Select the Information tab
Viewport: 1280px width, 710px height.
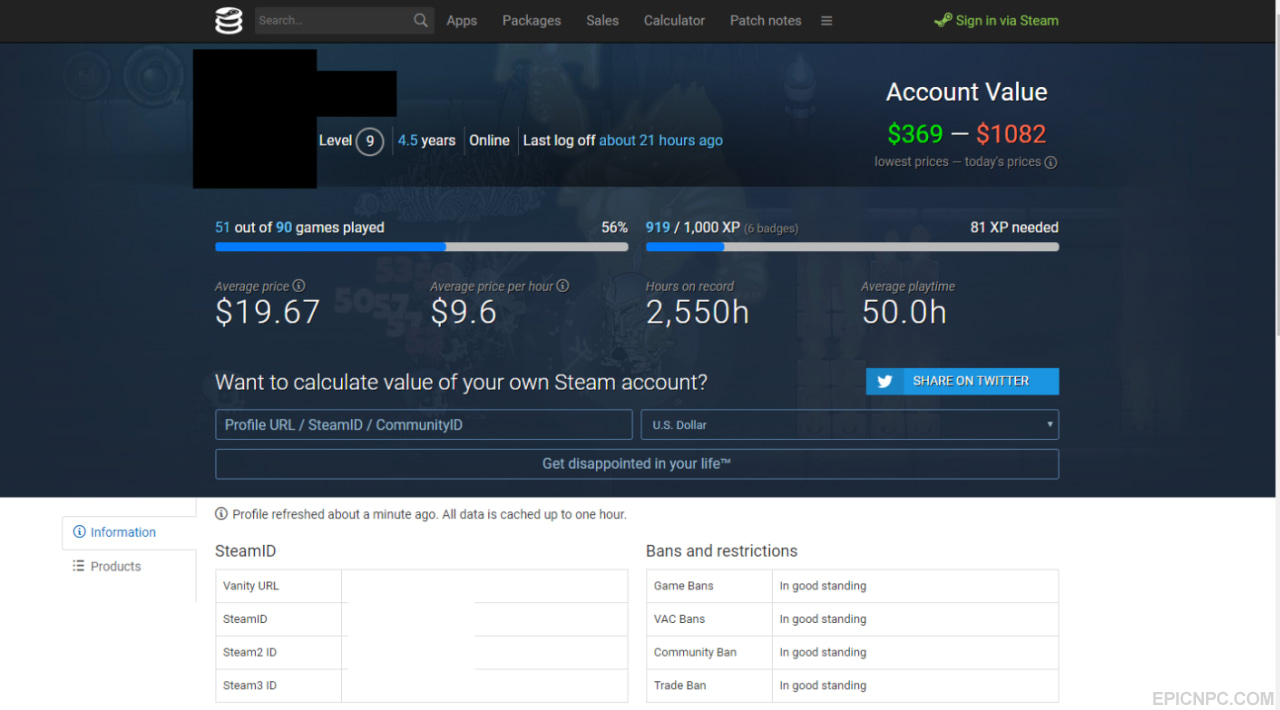pyautogui.click(x=129, y=533)
